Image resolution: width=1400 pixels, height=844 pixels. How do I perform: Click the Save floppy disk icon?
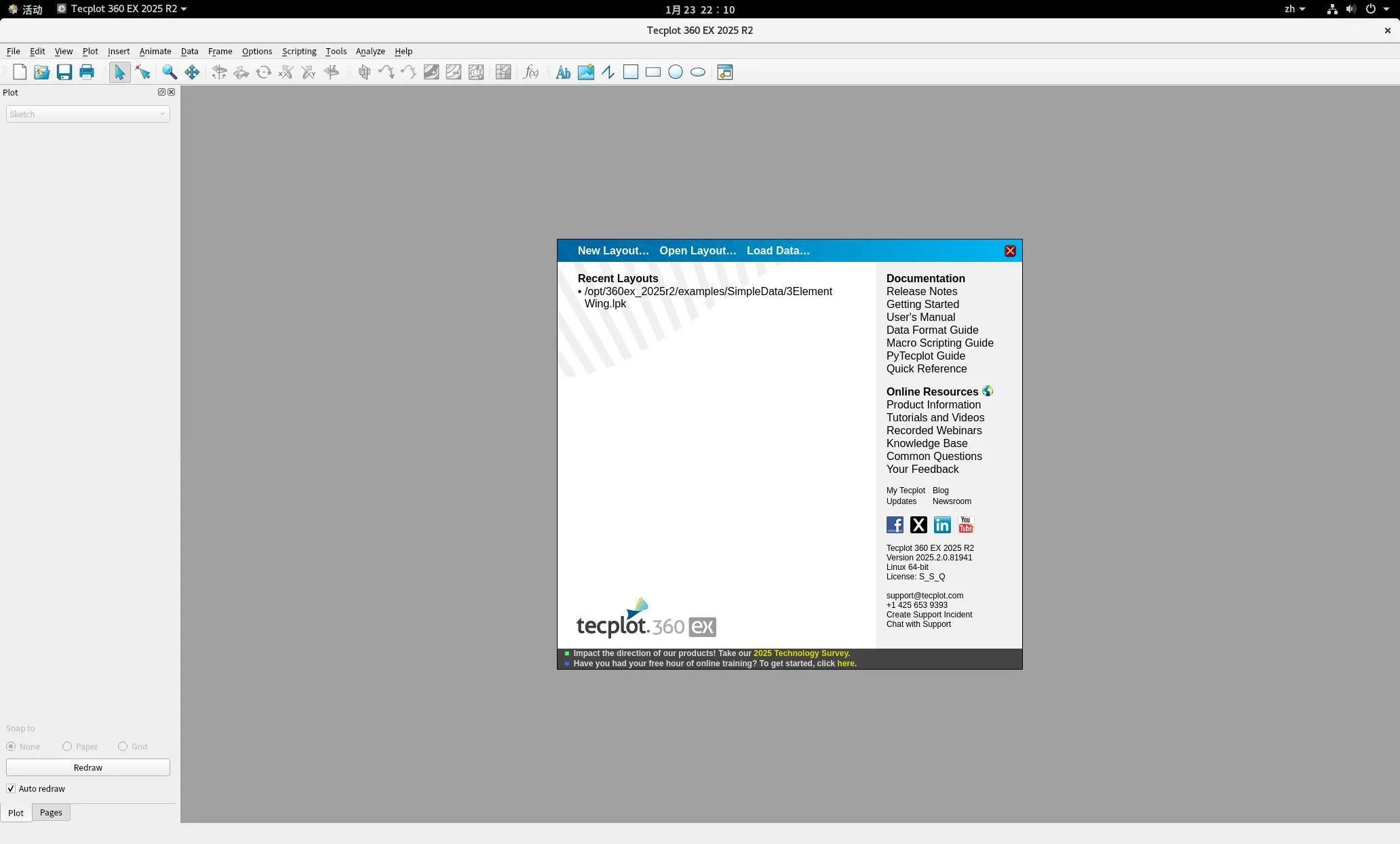(x=64, y=72)
